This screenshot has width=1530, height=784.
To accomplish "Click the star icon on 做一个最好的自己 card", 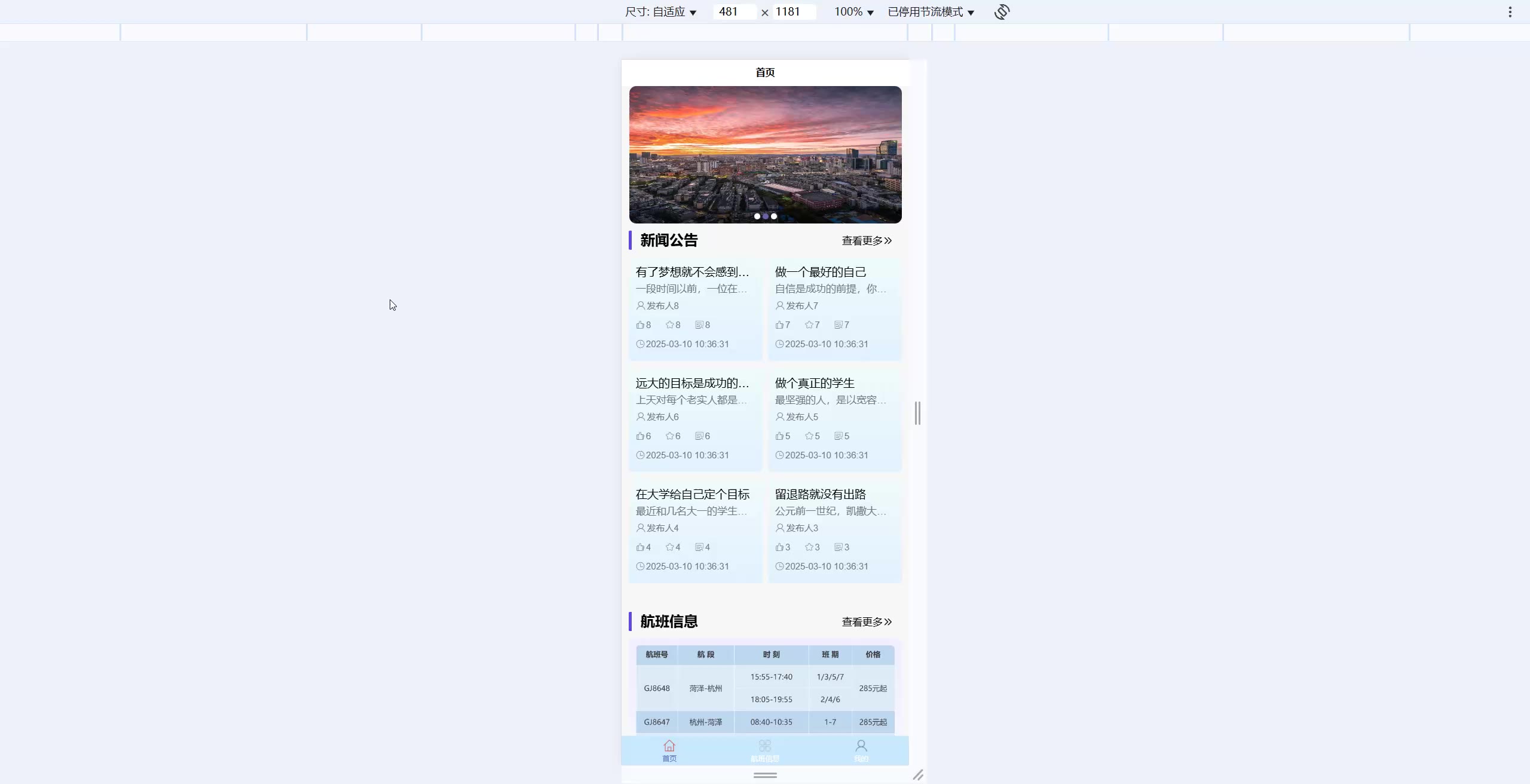I will (x=809, y=325).
